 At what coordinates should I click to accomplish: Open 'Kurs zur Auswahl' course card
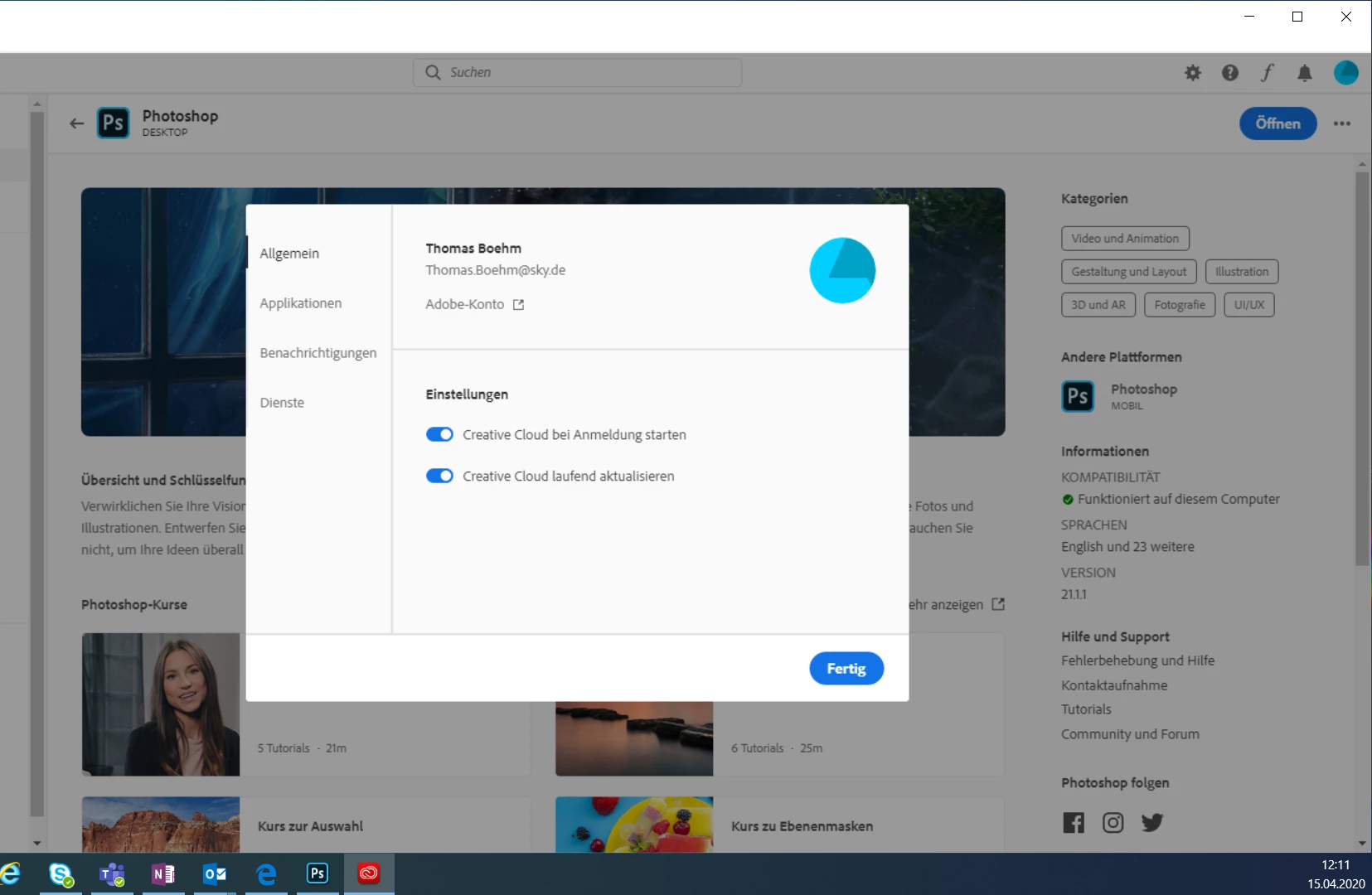[x=306, y=825]
